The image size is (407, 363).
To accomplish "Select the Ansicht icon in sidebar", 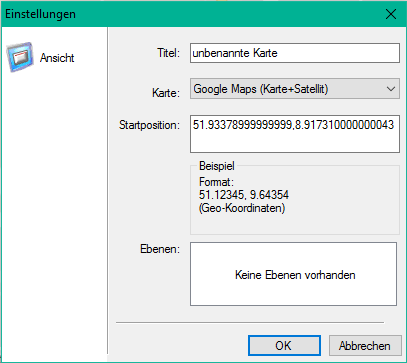I will 20,57.
